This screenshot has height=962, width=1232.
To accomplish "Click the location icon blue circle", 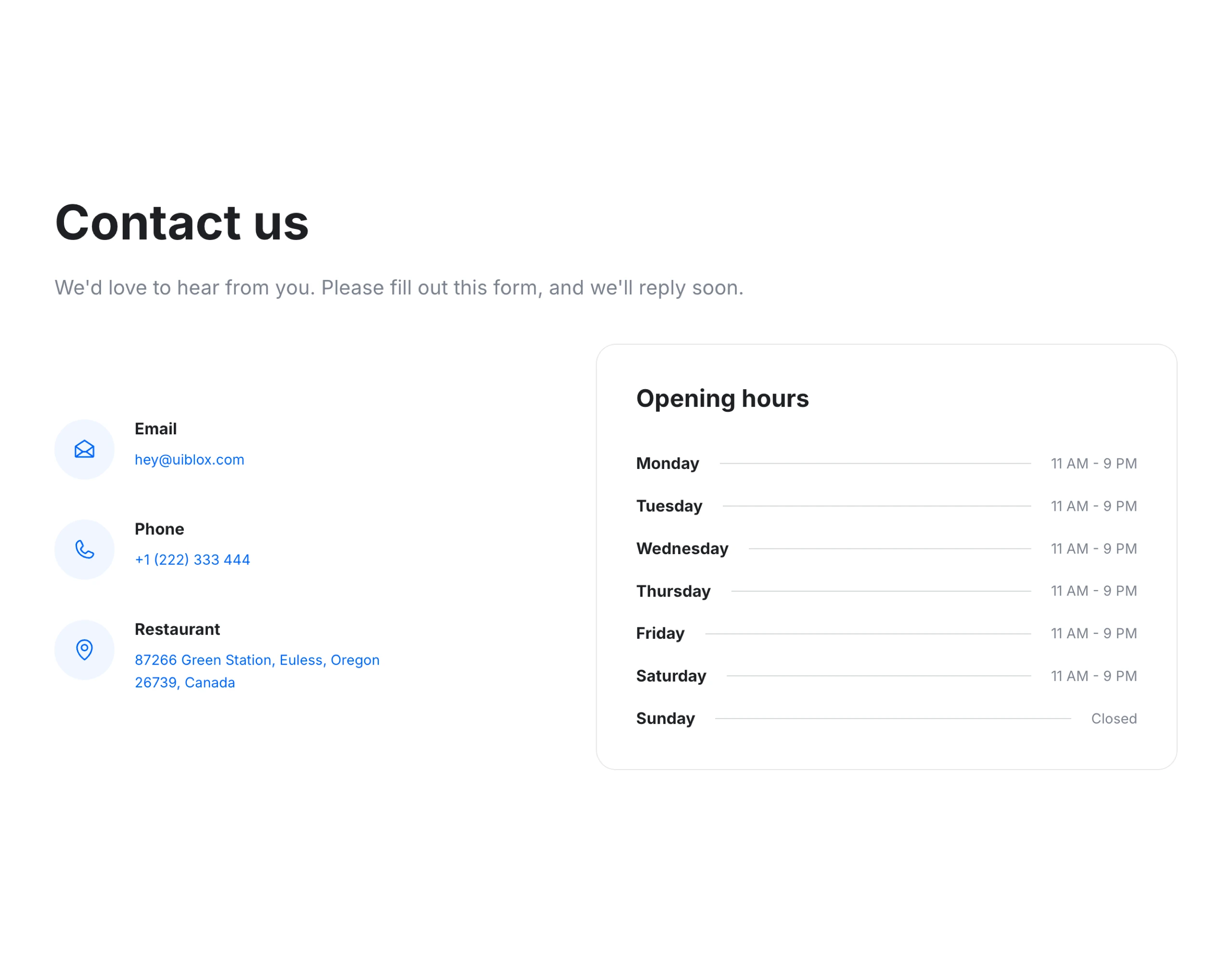I will click(x=84, y=650).
